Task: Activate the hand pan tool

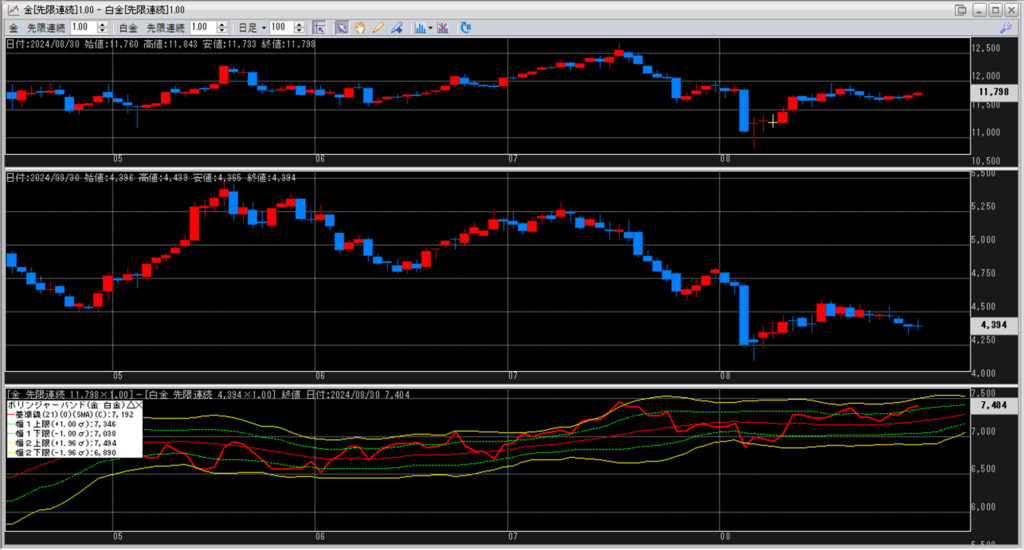Action: click(x=360, y=27)
